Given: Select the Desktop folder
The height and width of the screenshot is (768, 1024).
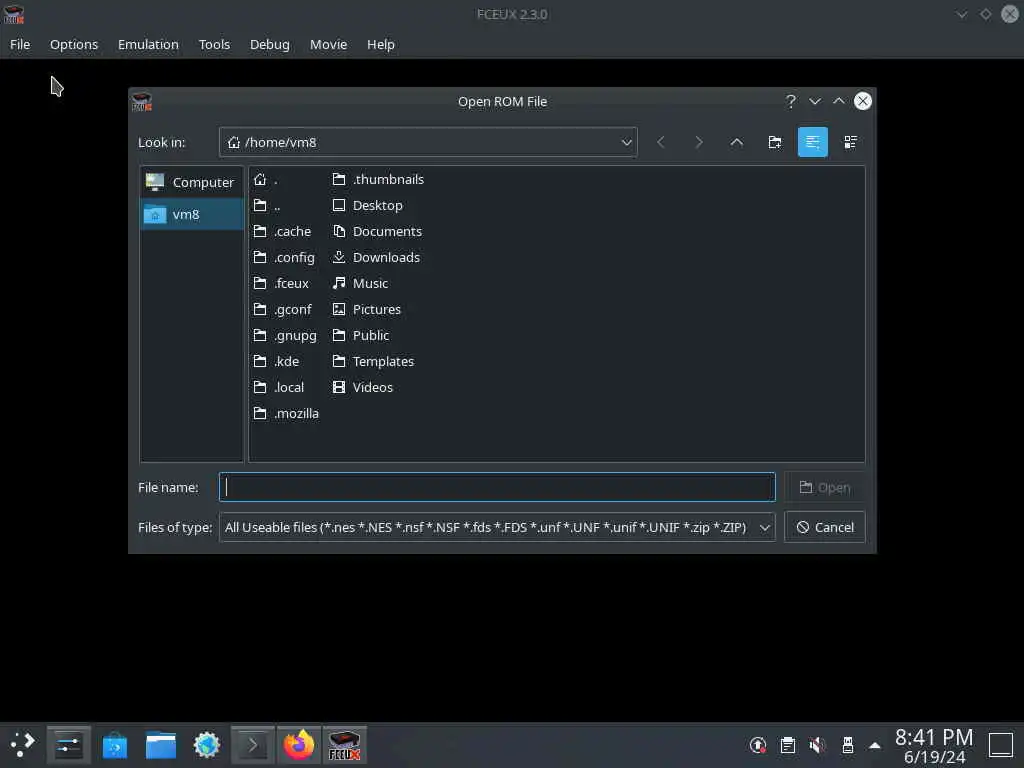Looking at the screenshot, I should 368,205.
